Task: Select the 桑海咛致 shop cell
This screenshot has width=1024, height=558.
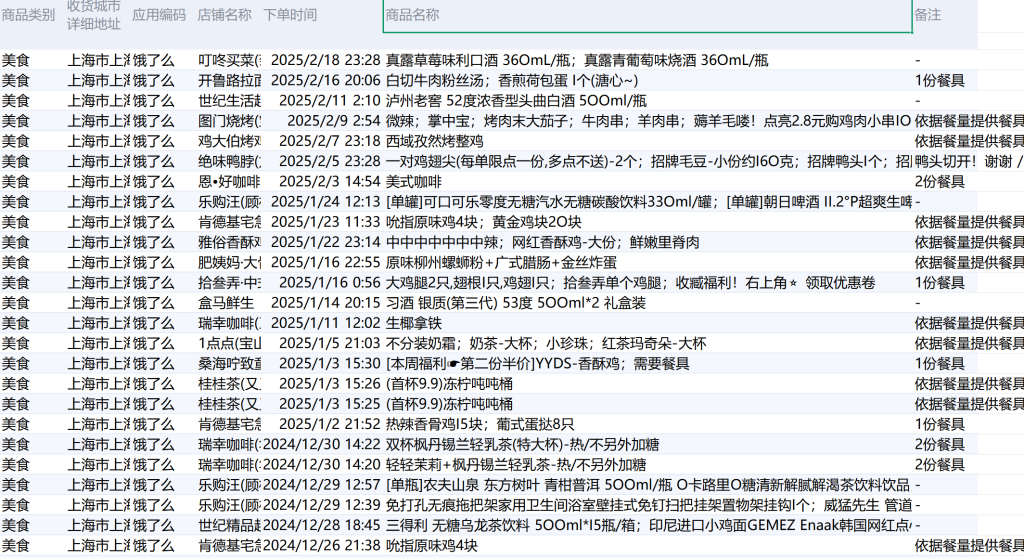Action: (229, 364)
